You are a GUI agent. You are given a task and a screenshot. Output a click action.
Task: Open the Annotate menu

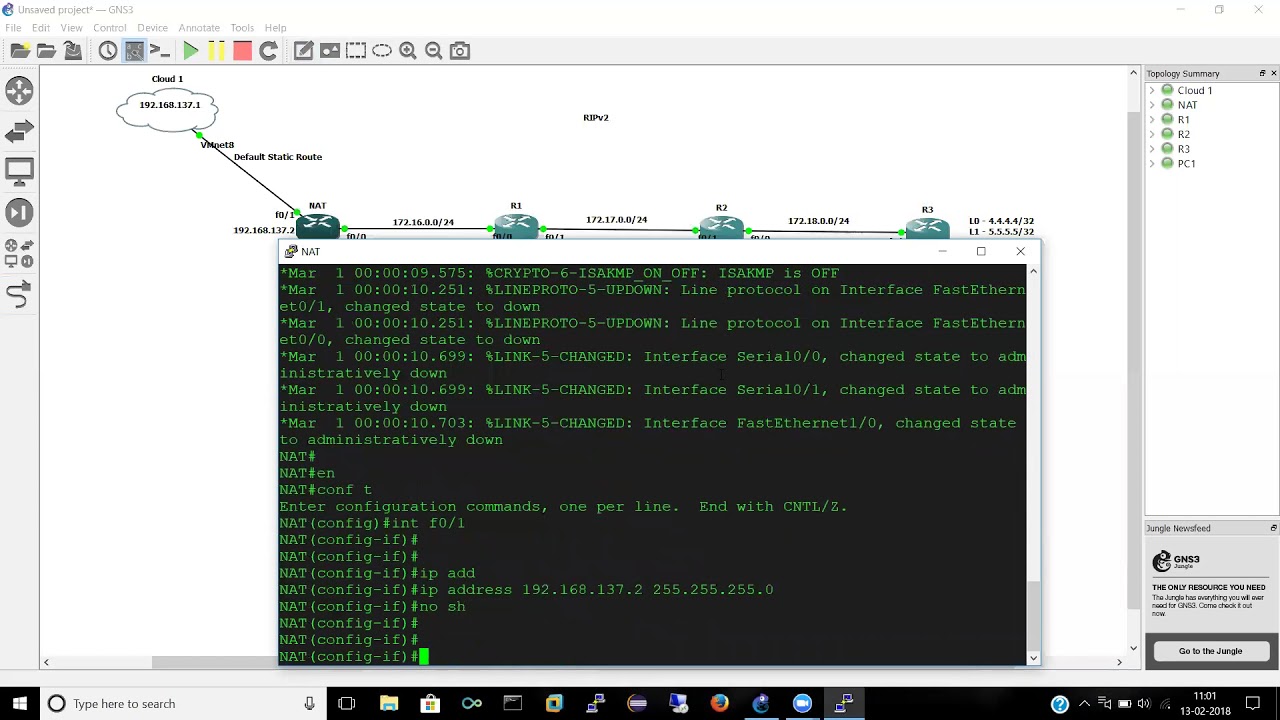point(199,27)
